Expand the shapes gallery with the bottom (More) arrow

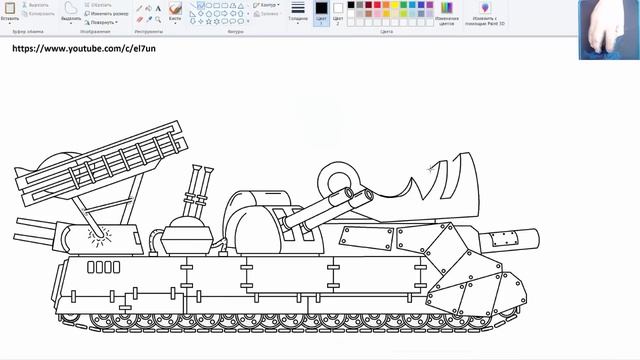click(x=248, y=21)
